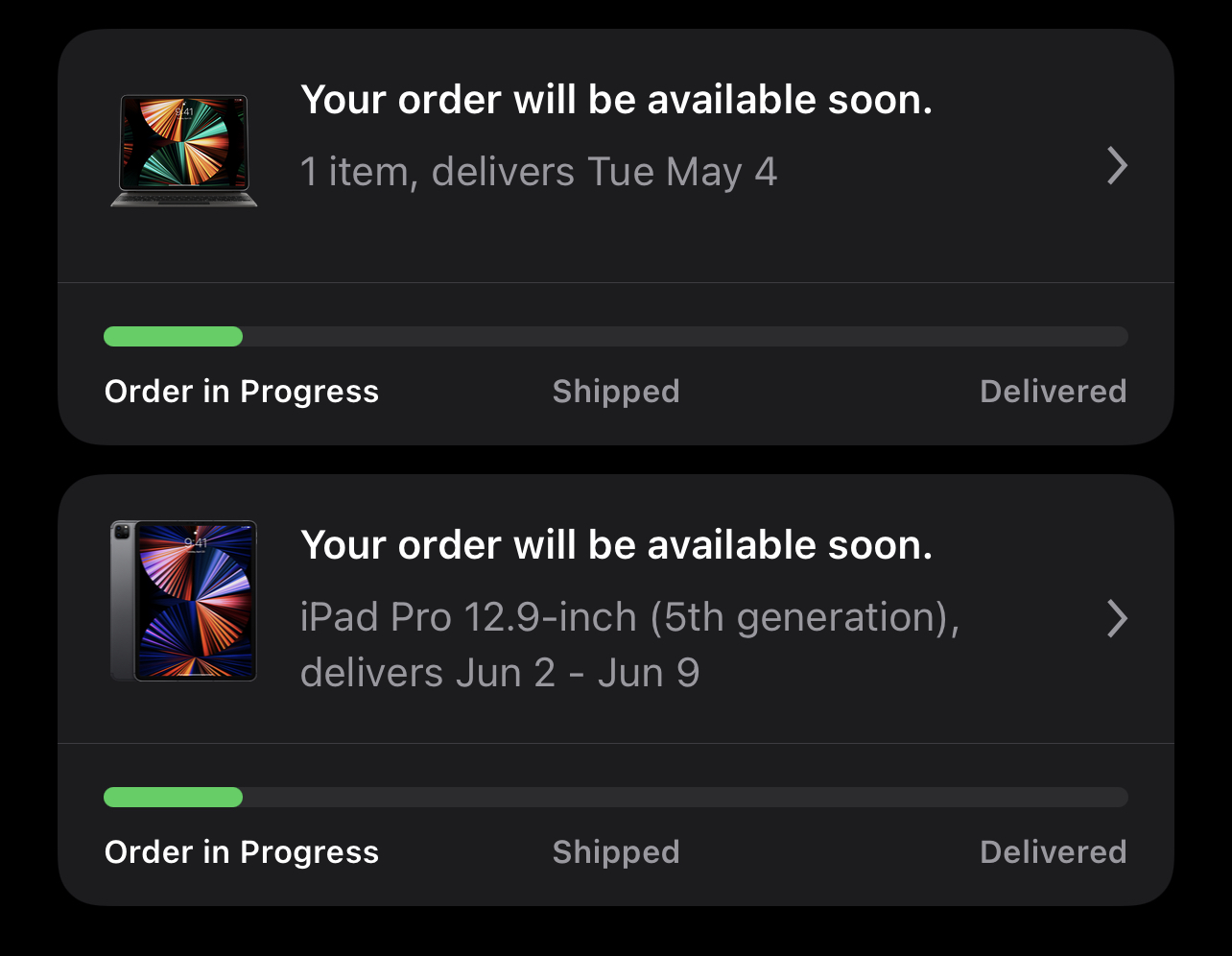Select 'Order in Progress' on May 4 order
1232x956 pixels.
[x=242, y=392]
